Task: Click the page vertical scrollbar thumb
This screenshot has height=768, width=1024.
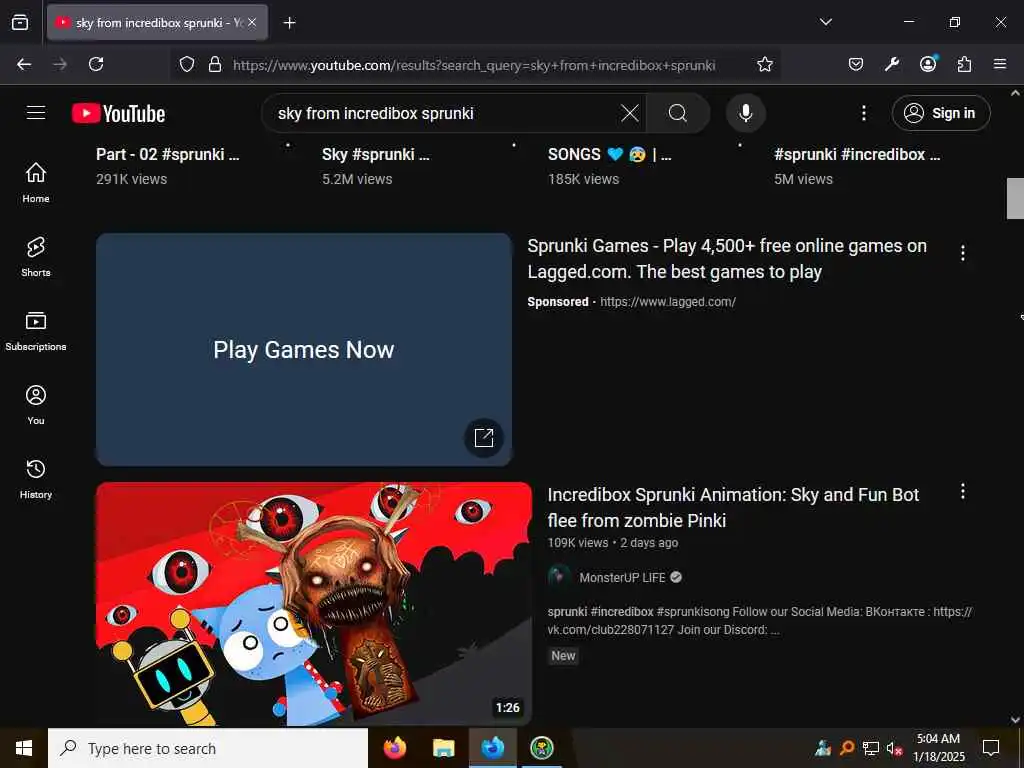Action: (x=1015, y=198)
